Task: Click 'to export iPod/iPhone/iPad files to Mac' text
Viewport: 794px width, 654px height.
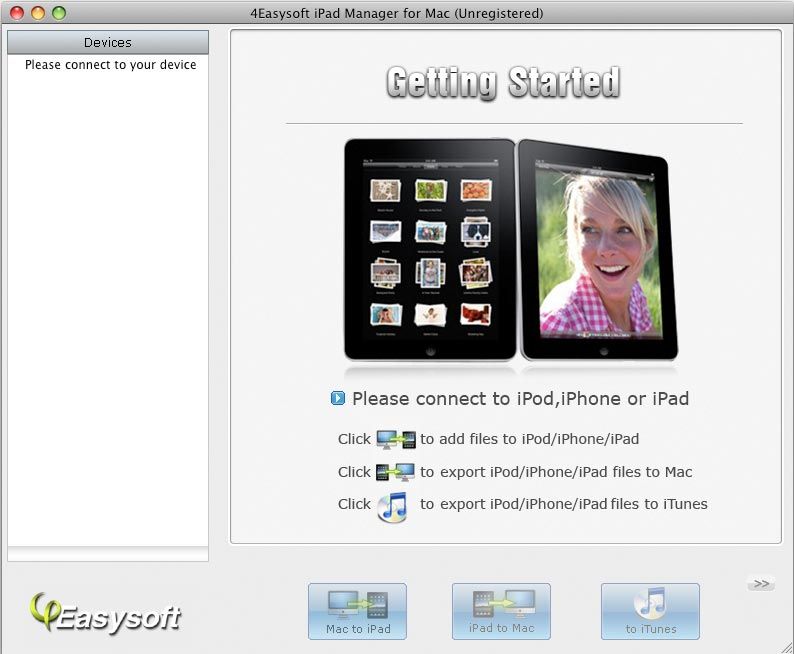Action: click(x=556, y=472)
